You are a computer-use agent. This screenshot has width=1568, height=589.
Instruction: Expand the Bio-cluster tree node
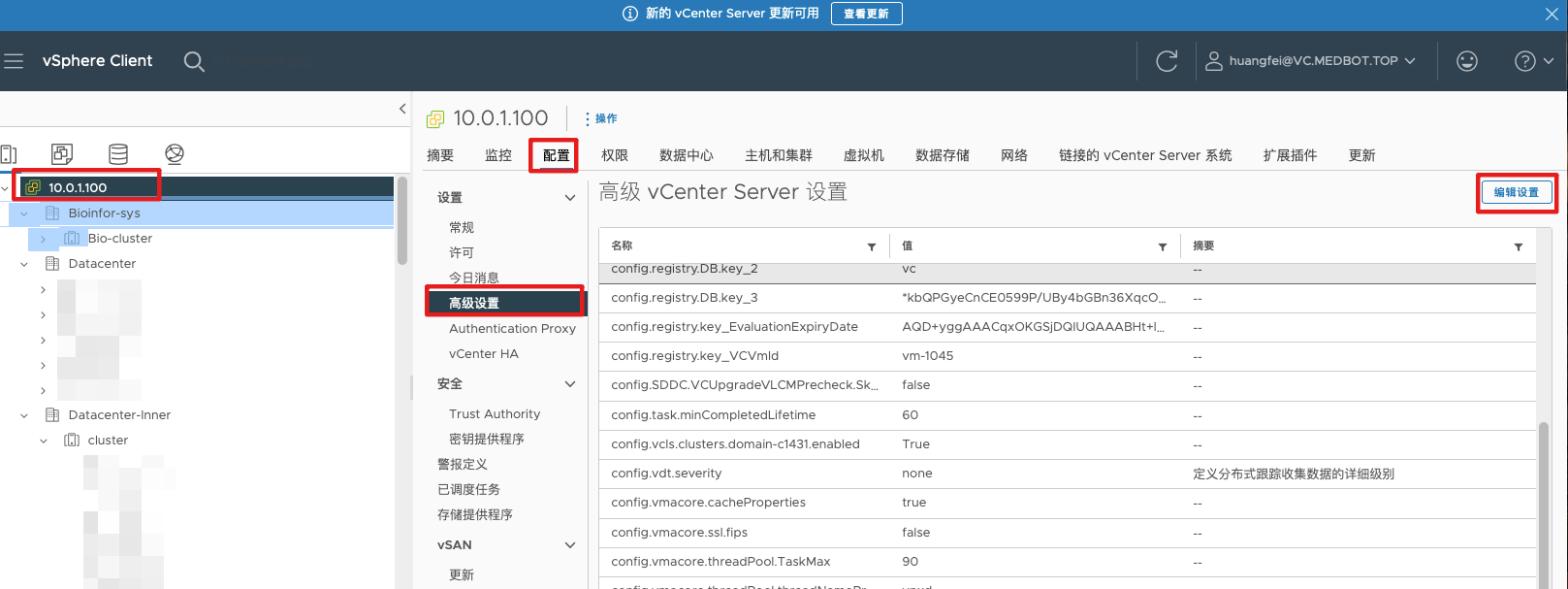point(44,239)
